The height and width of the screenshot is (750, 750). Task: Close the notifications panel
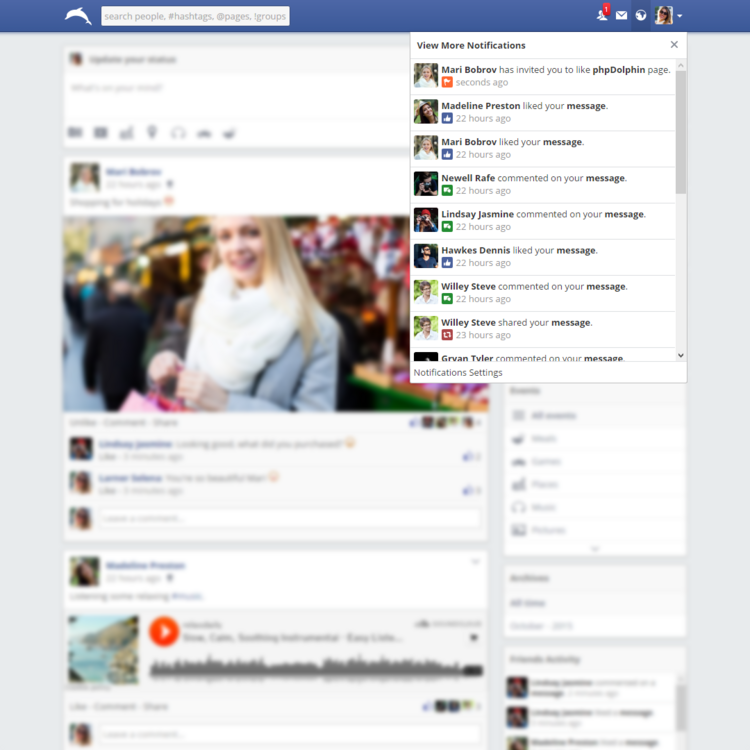click(x=674, y=45)
